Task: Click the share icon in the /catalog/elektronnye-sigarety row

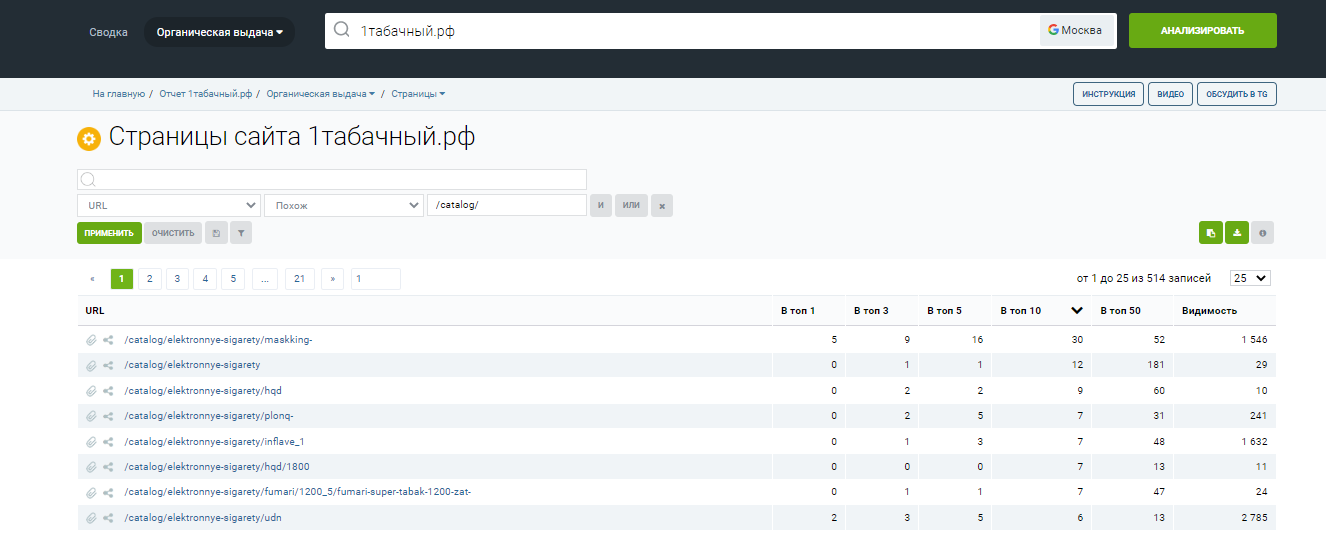Action: tap(108, 365)
